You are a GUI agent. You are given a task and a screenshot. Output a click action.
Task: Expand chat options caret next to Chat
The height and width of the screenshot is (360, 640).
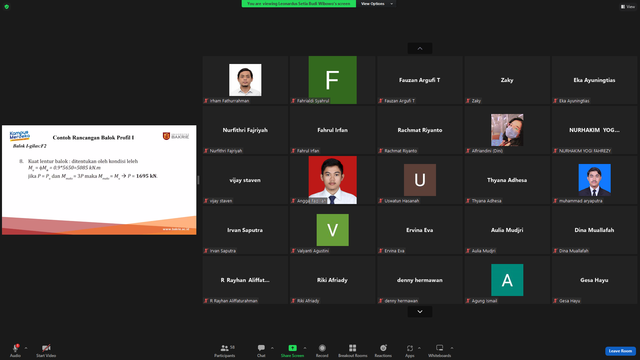[272, 348]
